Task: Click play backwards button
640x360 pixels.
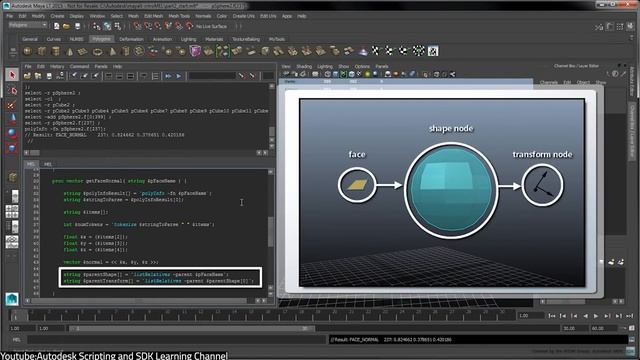Action: pyautogui.click(x=585, y=316)
